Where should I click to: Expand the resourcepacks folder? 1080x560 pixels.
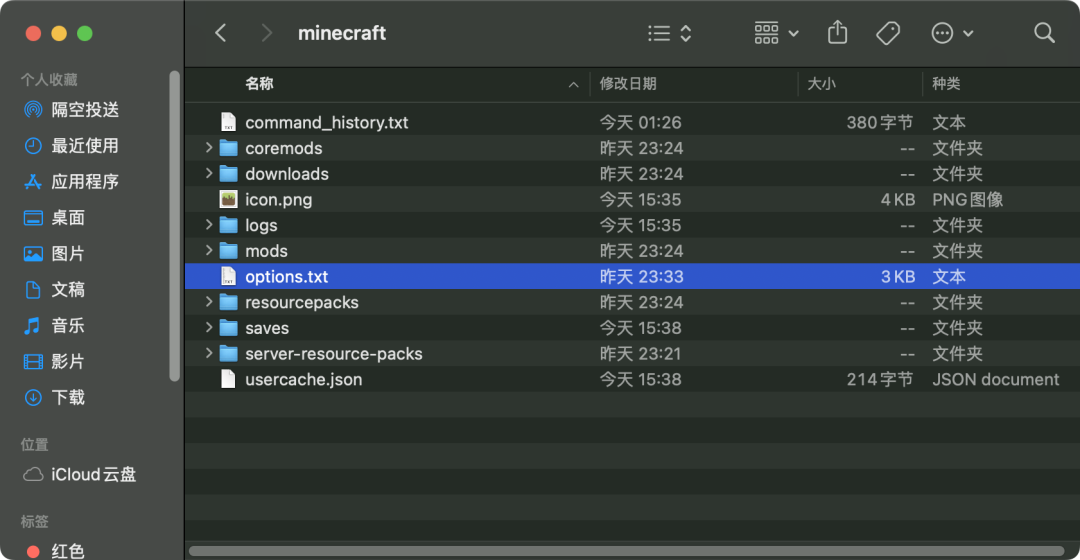coord(209,302)
